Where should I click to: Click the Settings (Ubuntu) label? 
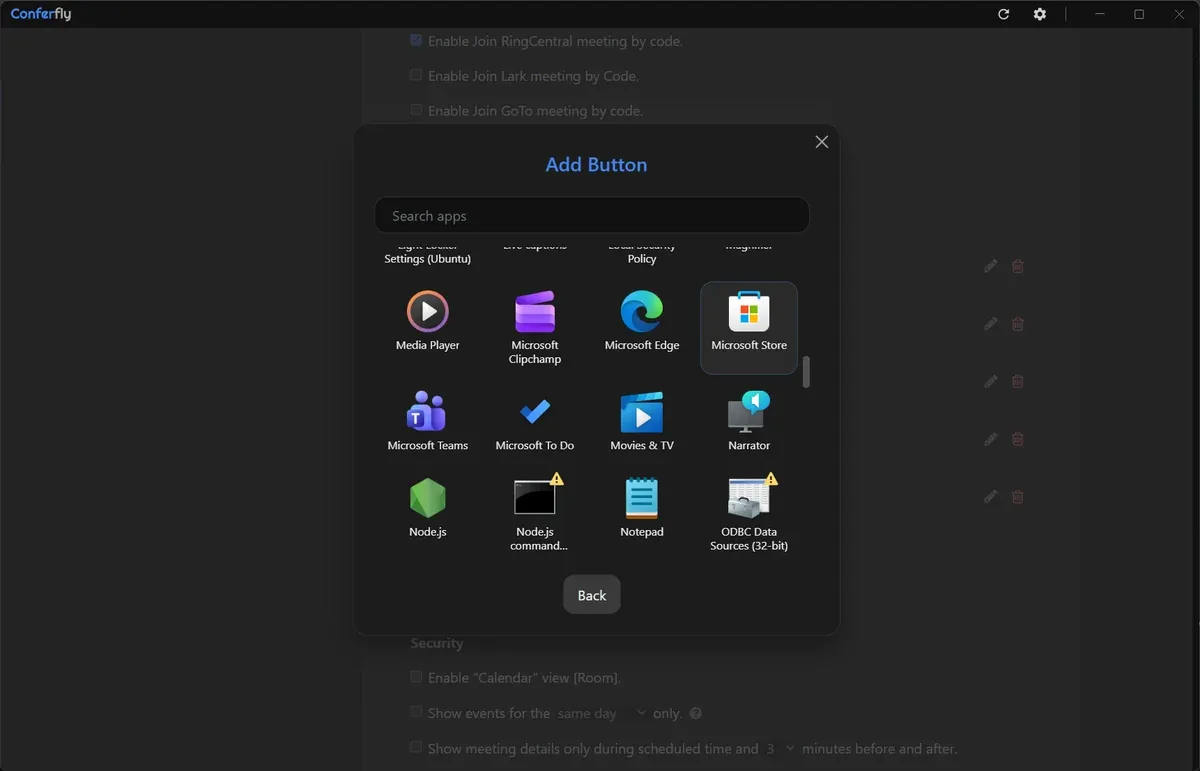click(427, 258)
